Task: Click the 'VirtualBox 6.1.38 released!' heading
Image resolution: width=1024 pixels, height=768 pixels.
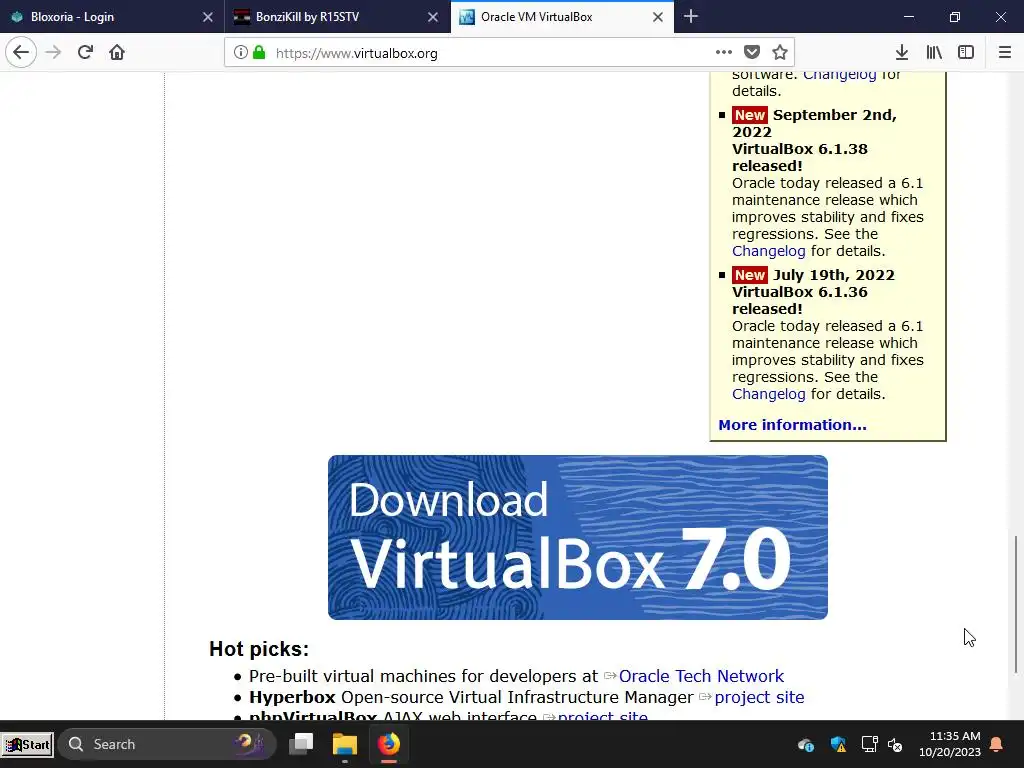Action: [x=799, y=157]
